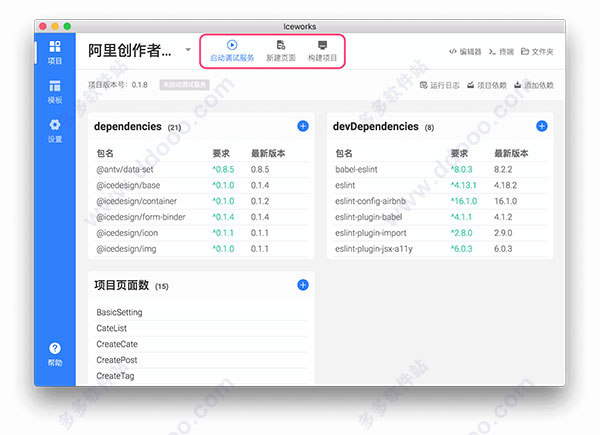Open the 项目 section in the sidebar
600x435 pixels.
click(x=55, y=52)
